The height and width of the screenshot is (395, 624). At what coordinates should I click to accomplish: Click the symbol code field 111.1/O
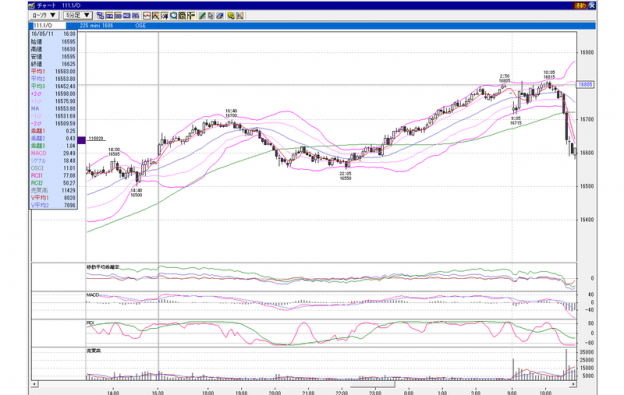[x=49, y=25]
